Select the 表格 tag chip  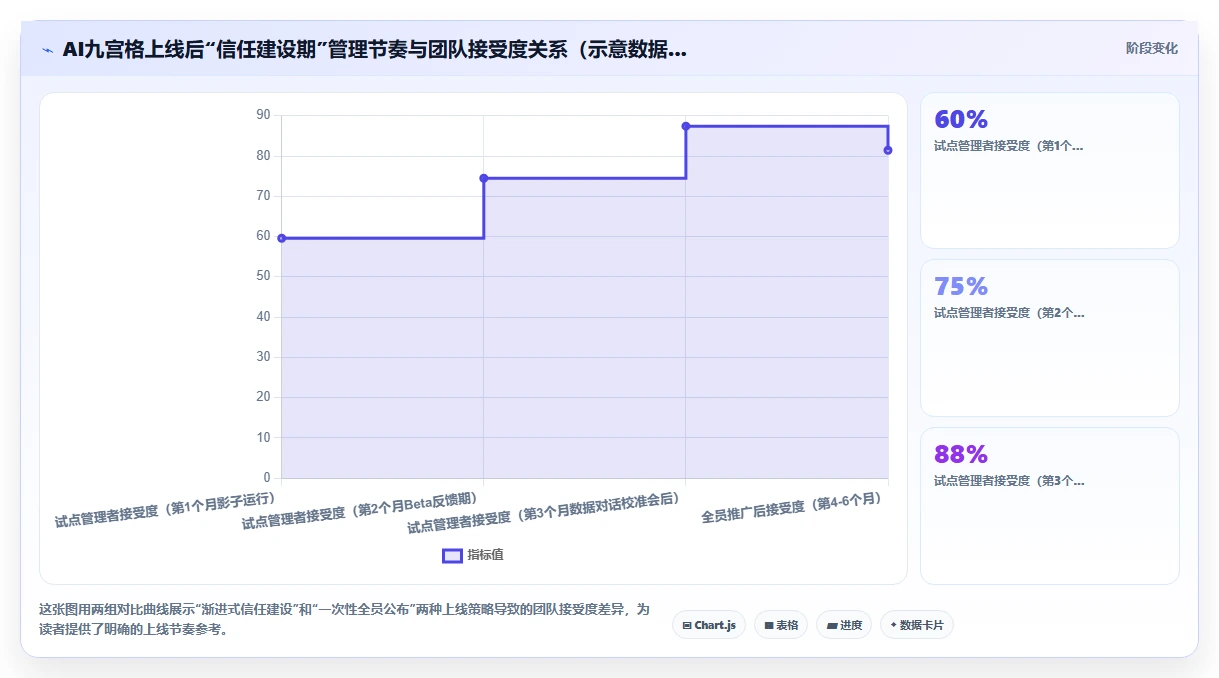pyautogui.click(x=781, y=625)
